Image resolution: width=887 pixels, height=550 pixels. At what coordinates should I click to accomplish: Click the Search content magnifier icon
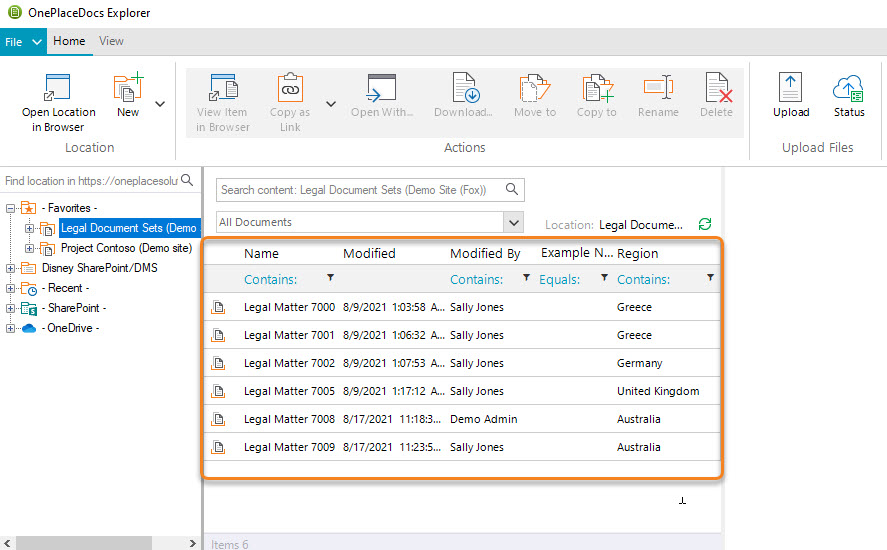(x=512, y=189)
